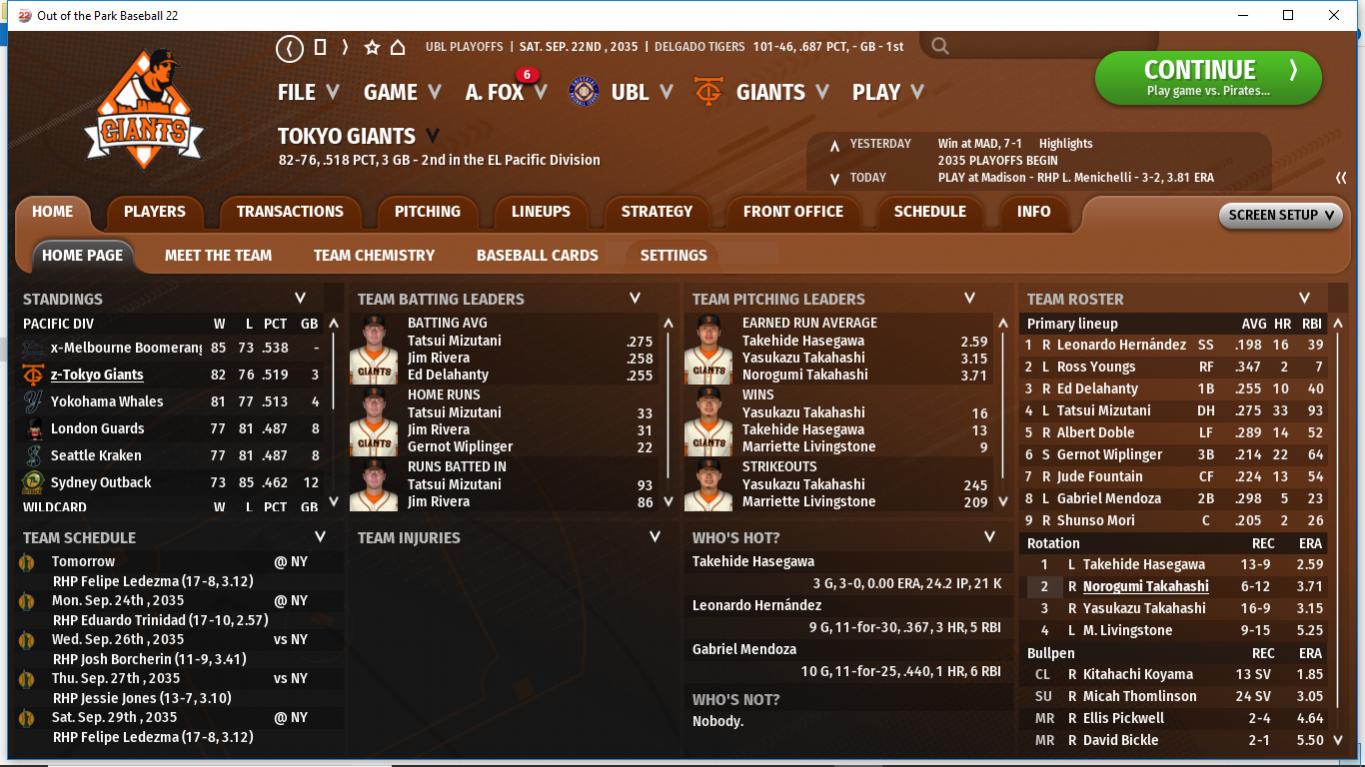
Task: Click the Giants TG logo beside GIANTS menu
Action: coord(708,92)
